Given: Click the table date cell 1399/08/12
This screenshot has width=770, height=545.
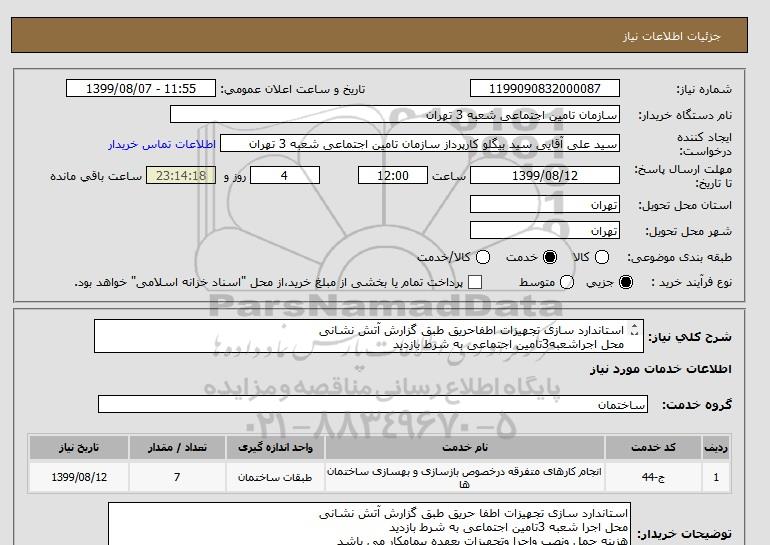Looking at the screenshot, I should [79, 477].
